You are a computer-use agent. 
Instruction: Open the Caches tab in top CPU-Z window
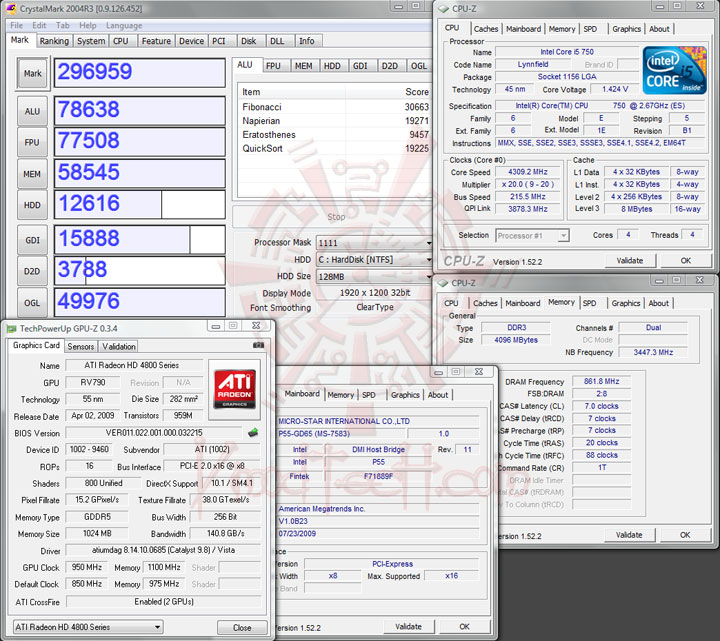[486, 29]
